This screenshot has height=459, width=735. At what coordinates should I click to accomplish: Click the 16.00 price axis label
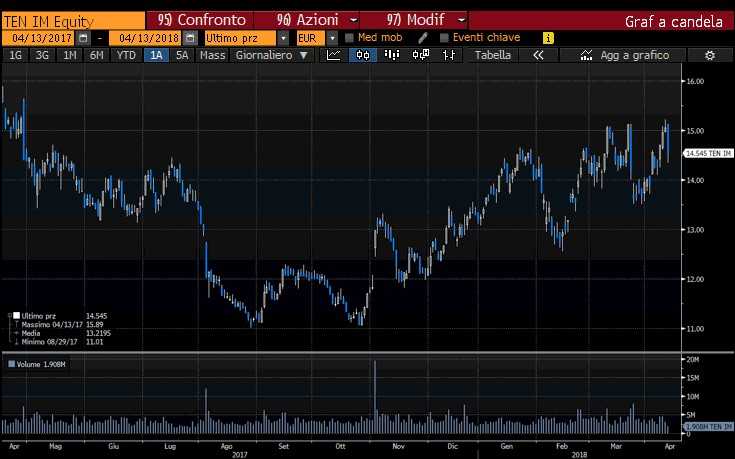point(695,81)
